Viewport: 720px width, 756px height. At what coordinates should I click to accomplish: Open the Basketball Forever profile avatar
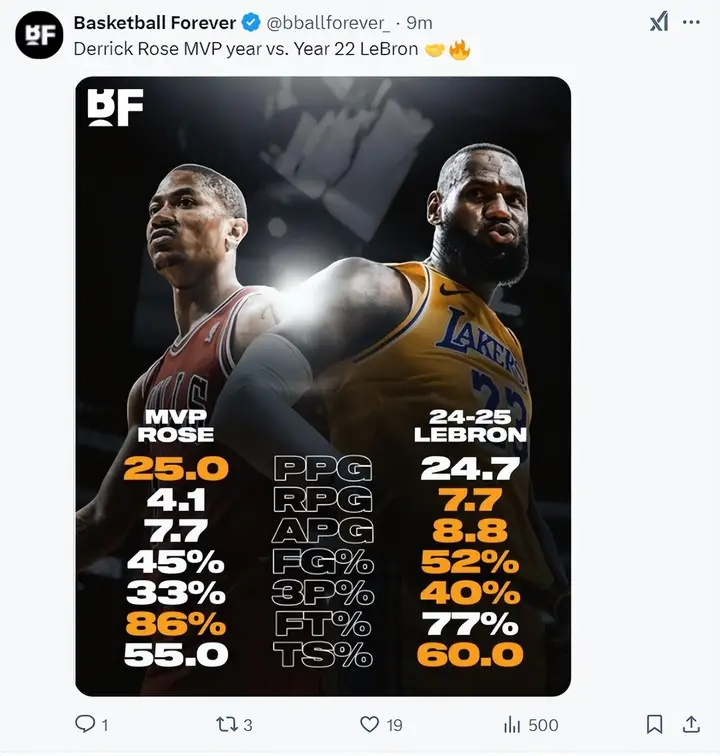pyautogui.click(x=39, y=36)
